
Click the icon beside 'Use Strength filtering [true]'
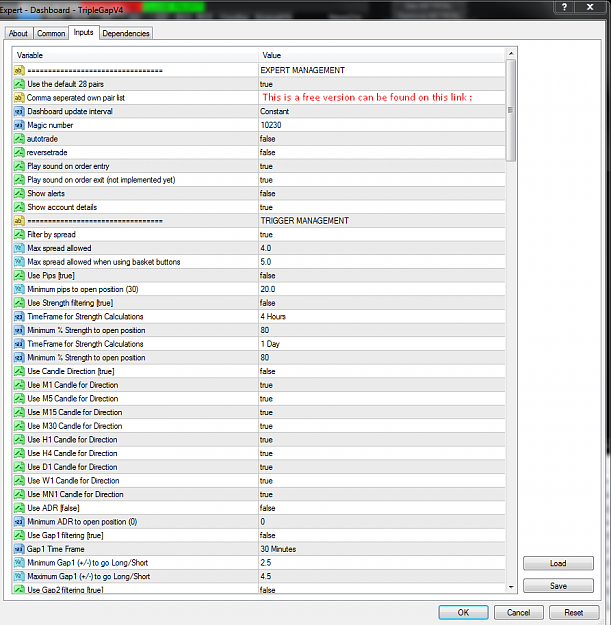19,303
